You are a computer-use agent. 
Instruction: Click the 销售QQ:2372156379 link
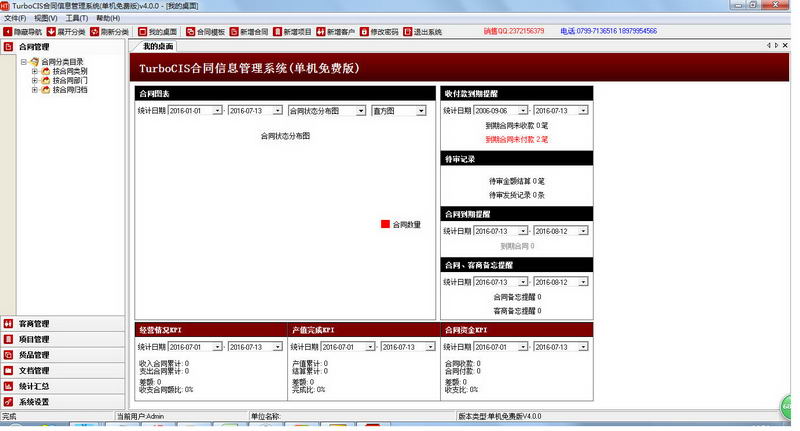pos(514,31)
